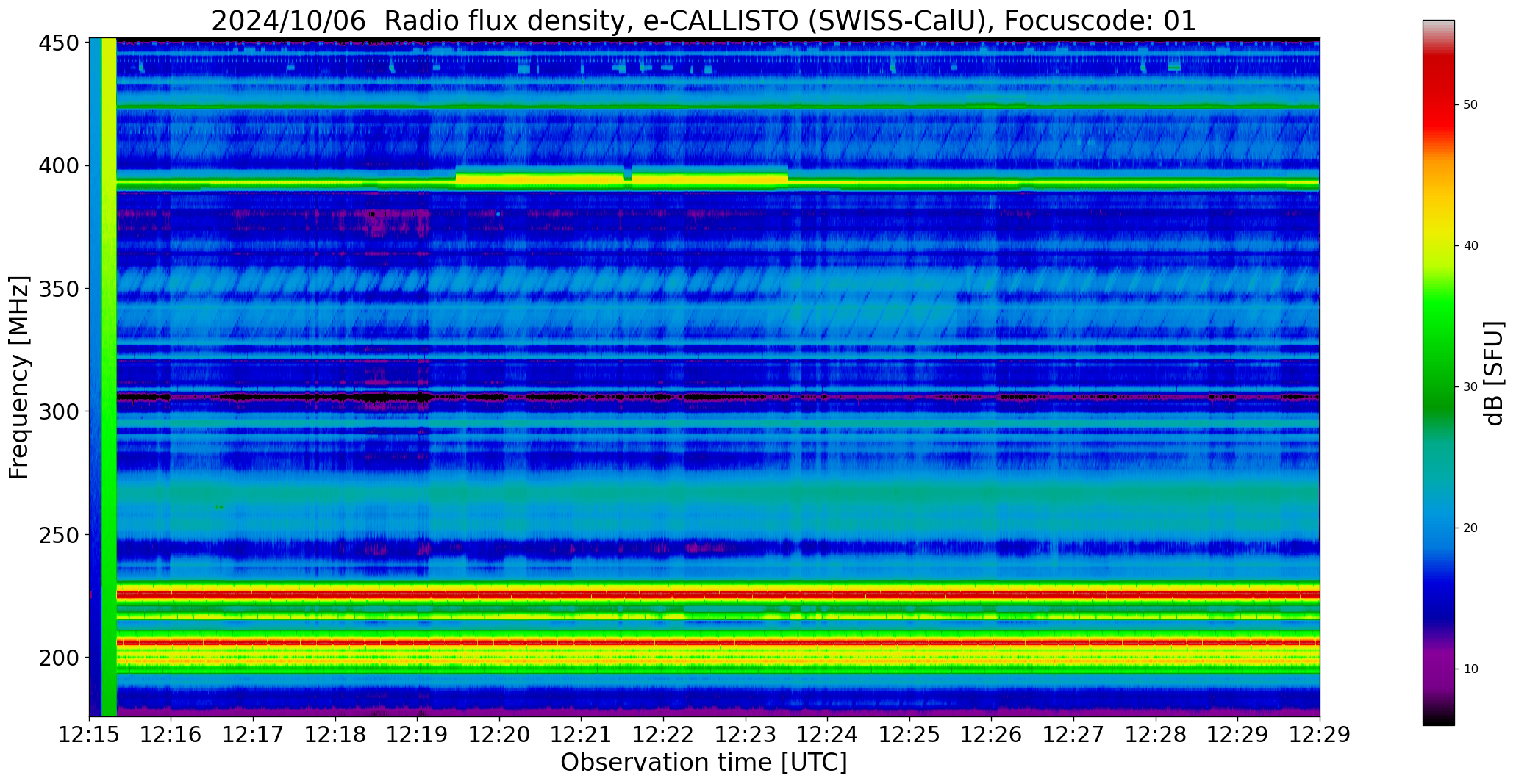
Task: Click the 200 frequency tick label
Action: point(58,657)
